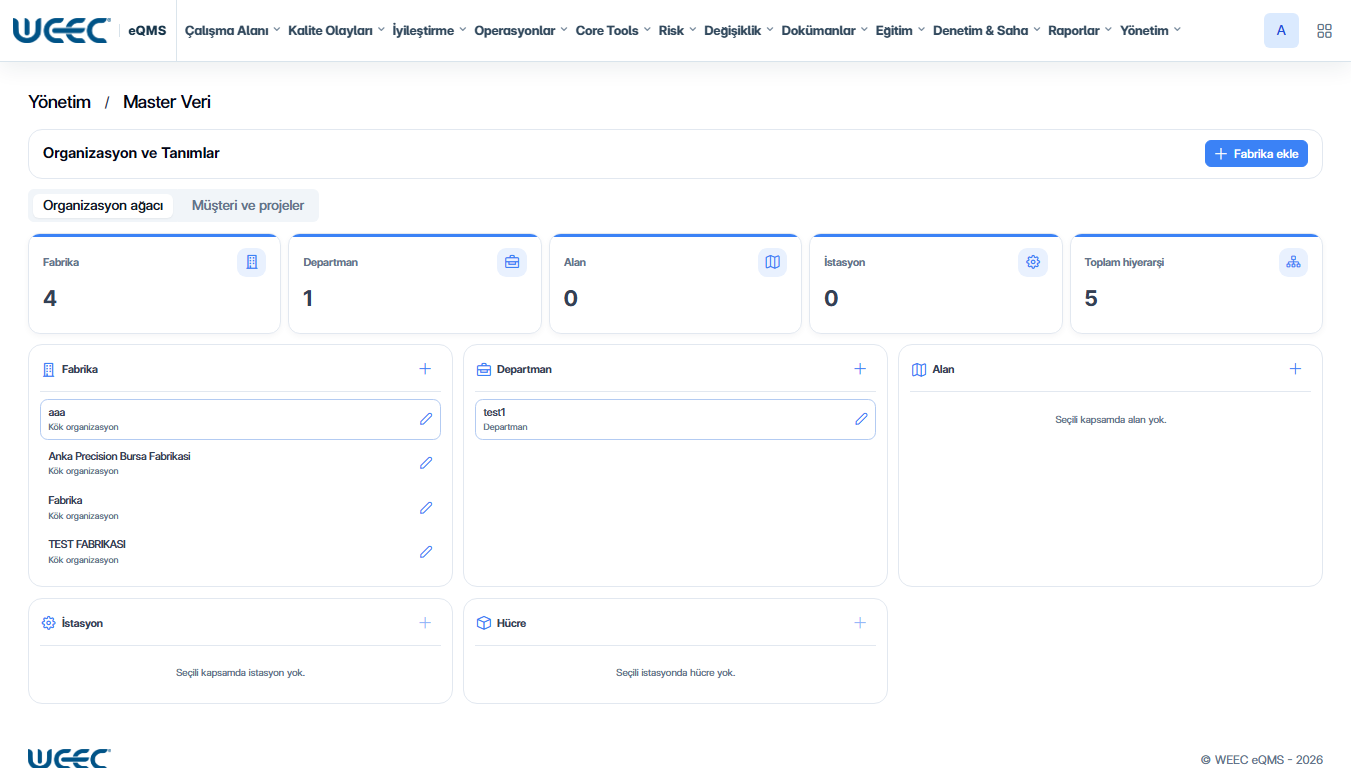This screenshot has height=768, width=1366.
Task: Click the Toplam hiyerarşi hierarchy icon
Action: pos(1293,262)
